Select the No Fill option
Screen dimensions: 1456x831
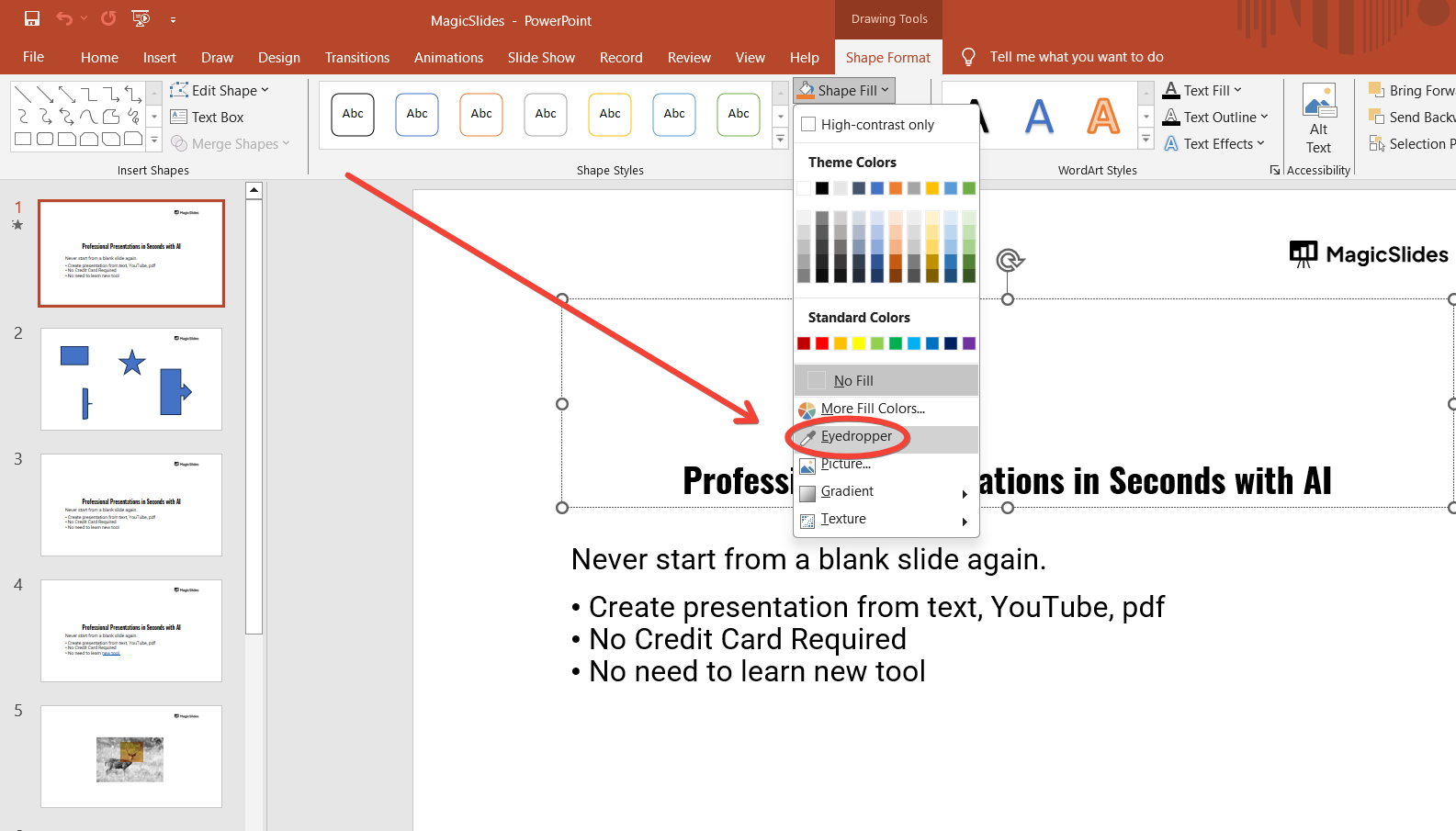pyautogui.click(x=852, y=380)
